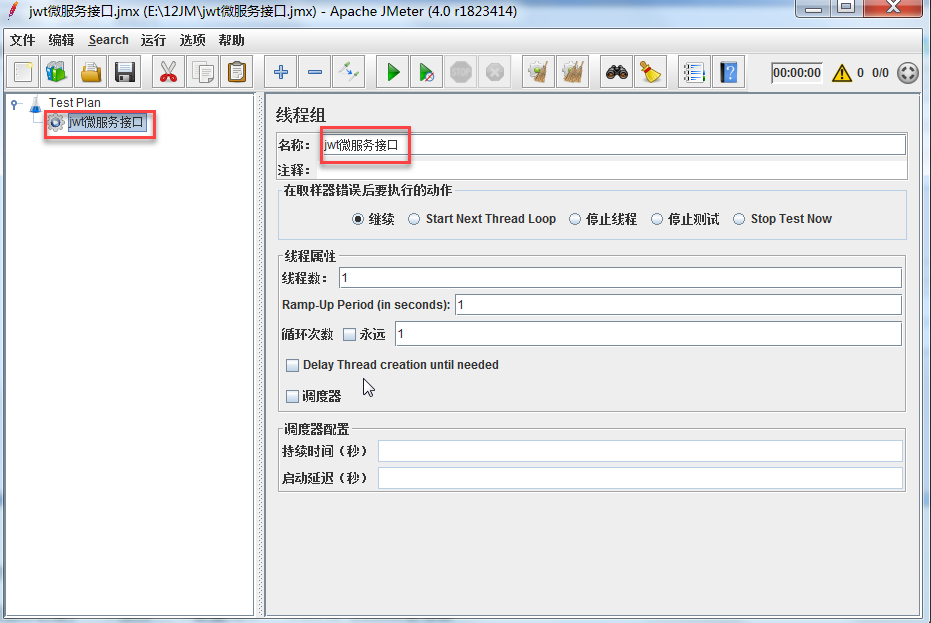Click the 线程数 input field
This screenshot has height=623, width=931.
coord(620,277)
